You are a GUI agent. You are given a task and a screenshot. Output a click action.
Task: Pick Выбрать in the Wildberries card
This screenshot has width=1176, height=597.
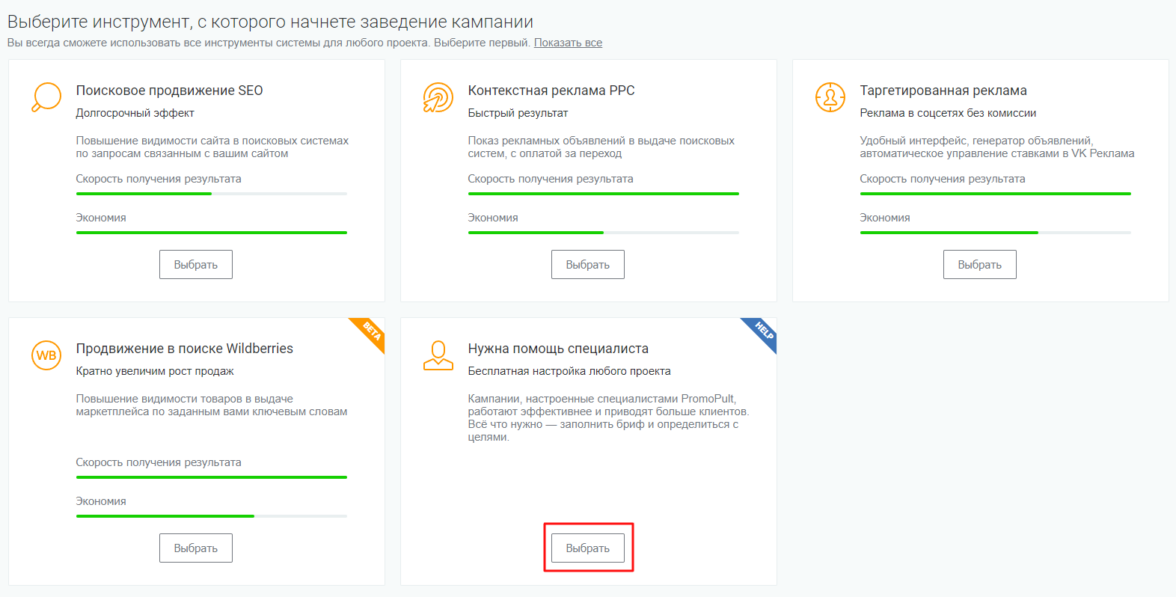(x=195, y=548)
